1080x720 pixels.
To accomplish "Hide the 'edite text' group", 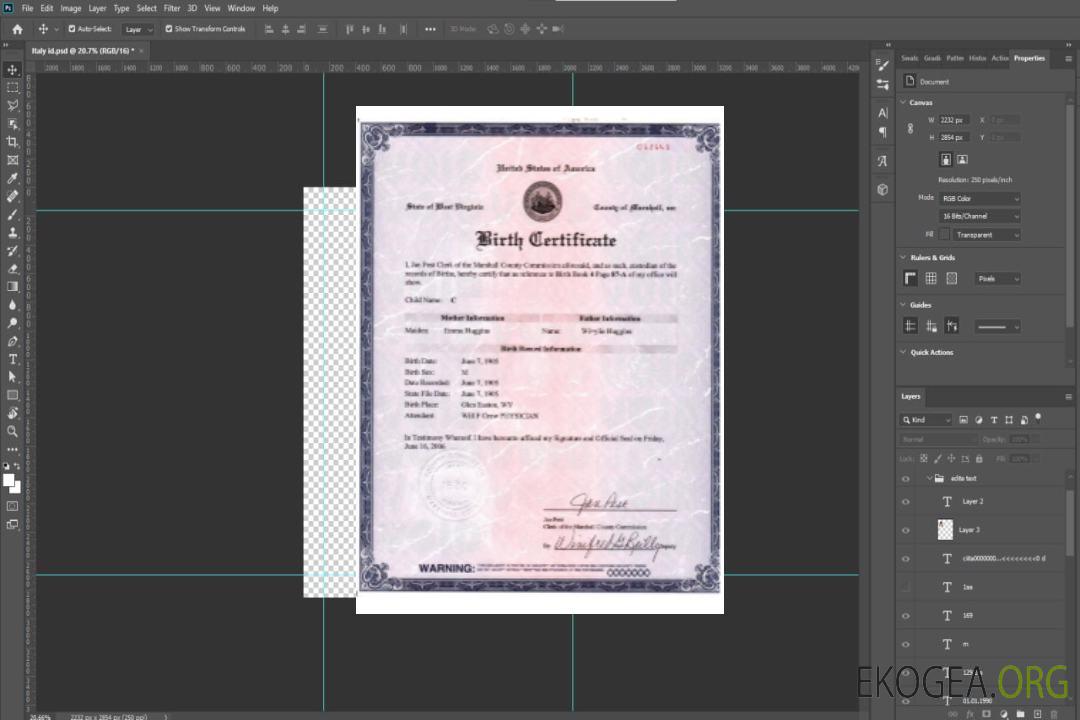I will 906,478.
